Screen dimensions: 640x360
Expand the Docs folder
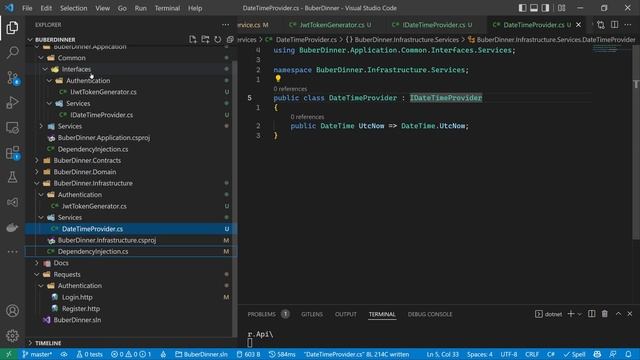pos(37,263)
